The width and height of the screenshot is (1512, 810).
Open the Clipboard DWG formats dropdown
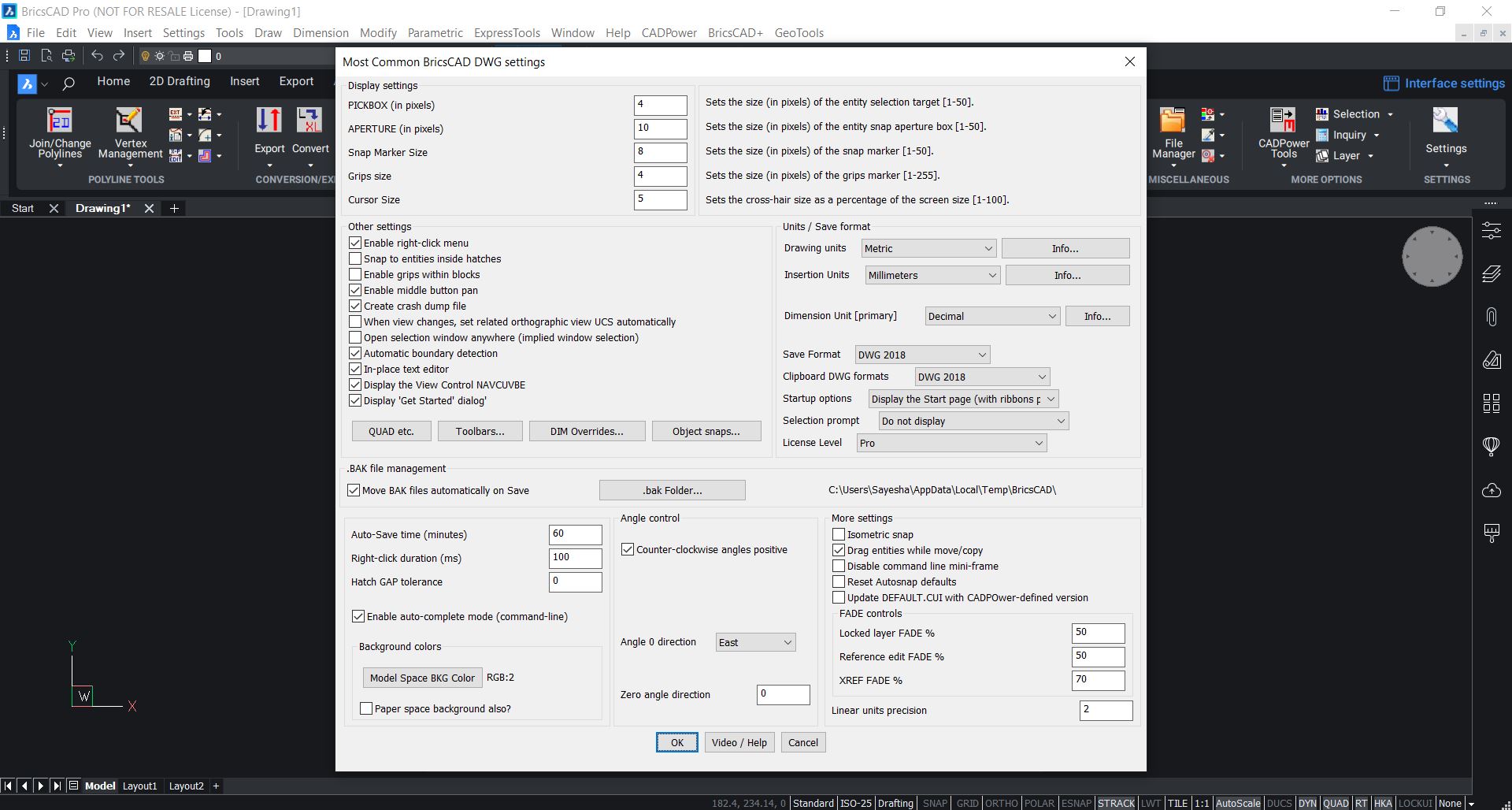(x=982, y=377)
